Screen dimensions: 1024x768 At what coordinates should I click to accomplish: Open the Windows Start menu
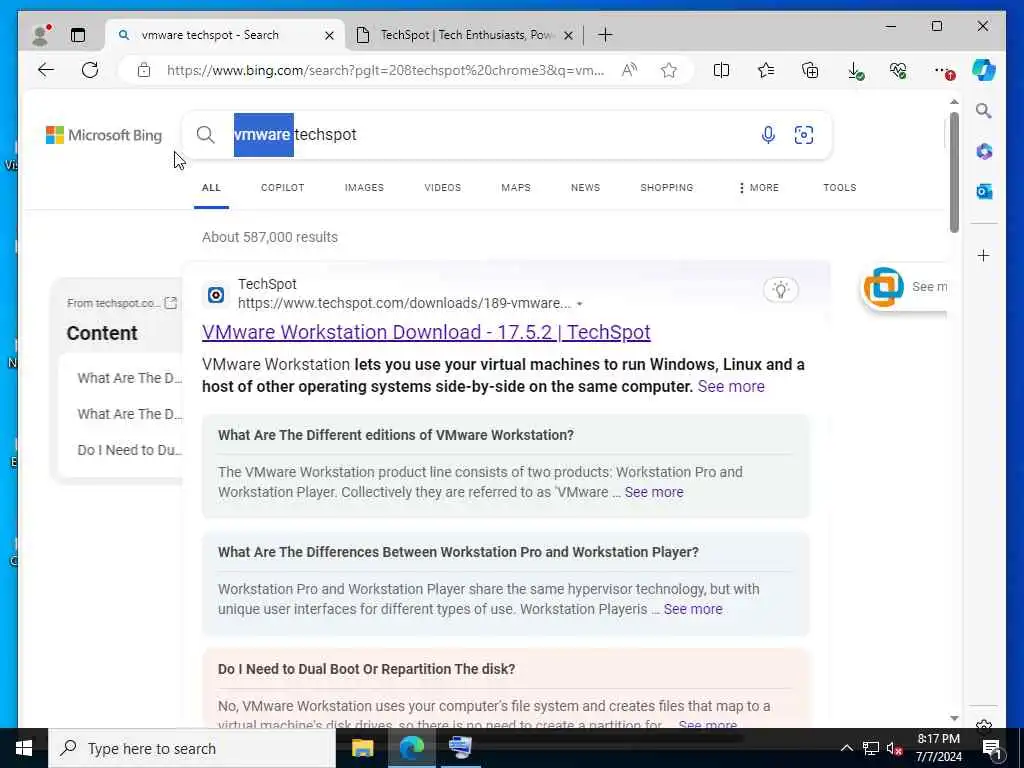coord(24,748)
